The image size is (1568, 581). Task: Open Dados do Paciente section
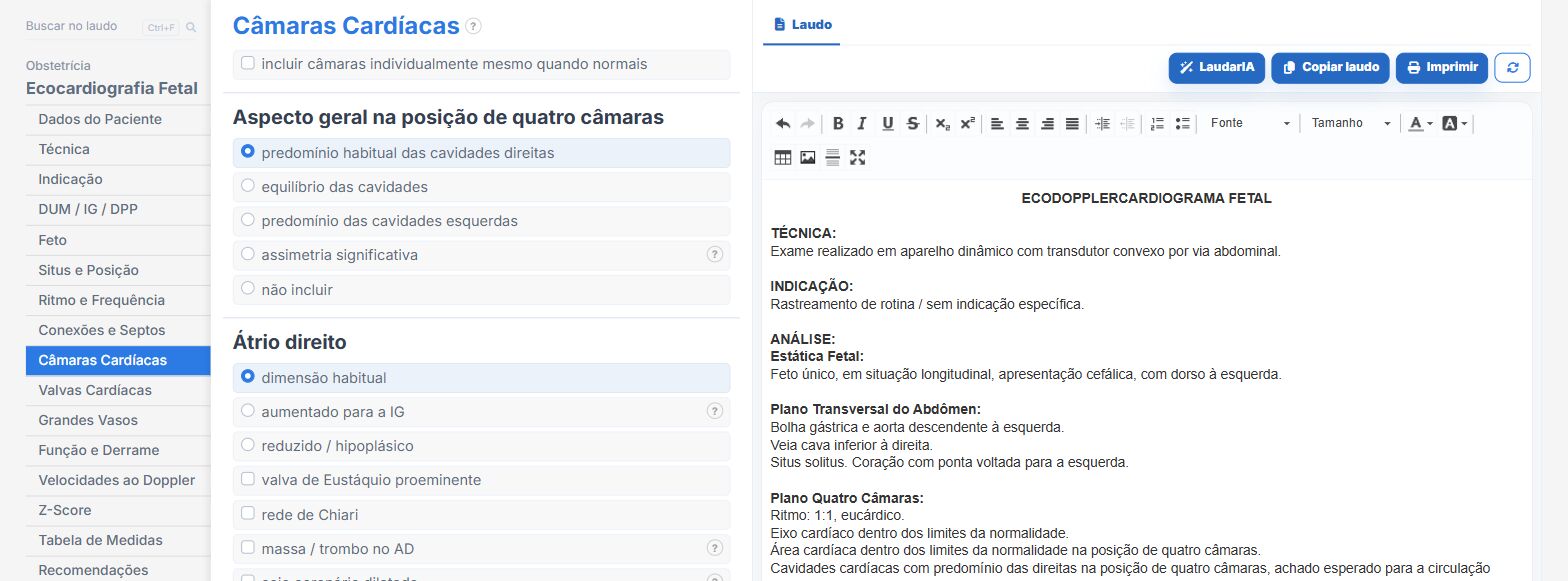(x=118, y=119)
